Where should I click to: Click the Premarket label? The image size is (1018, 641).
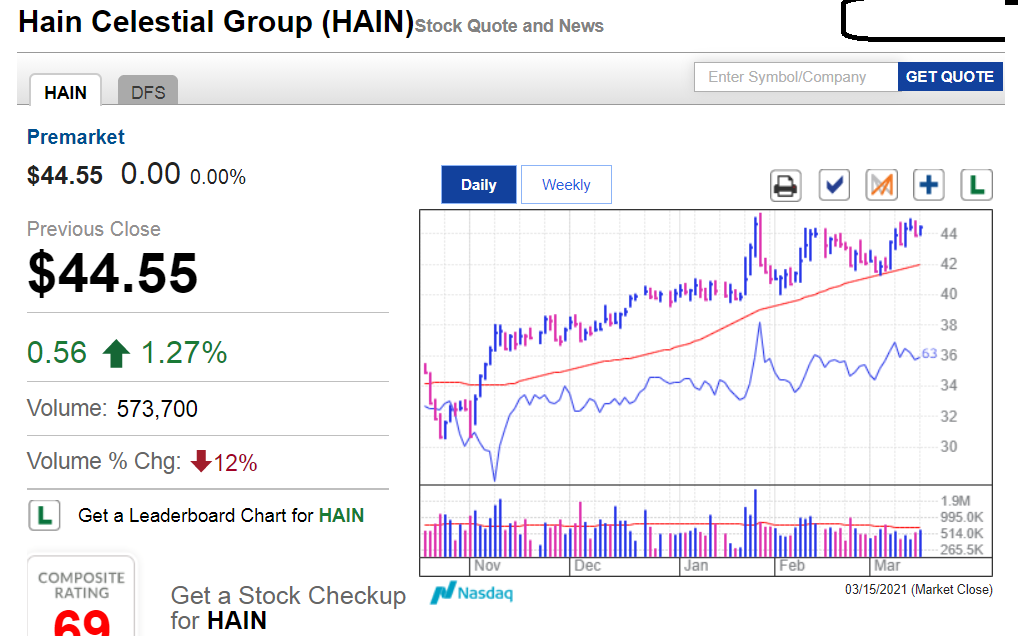tap(76, 137)
